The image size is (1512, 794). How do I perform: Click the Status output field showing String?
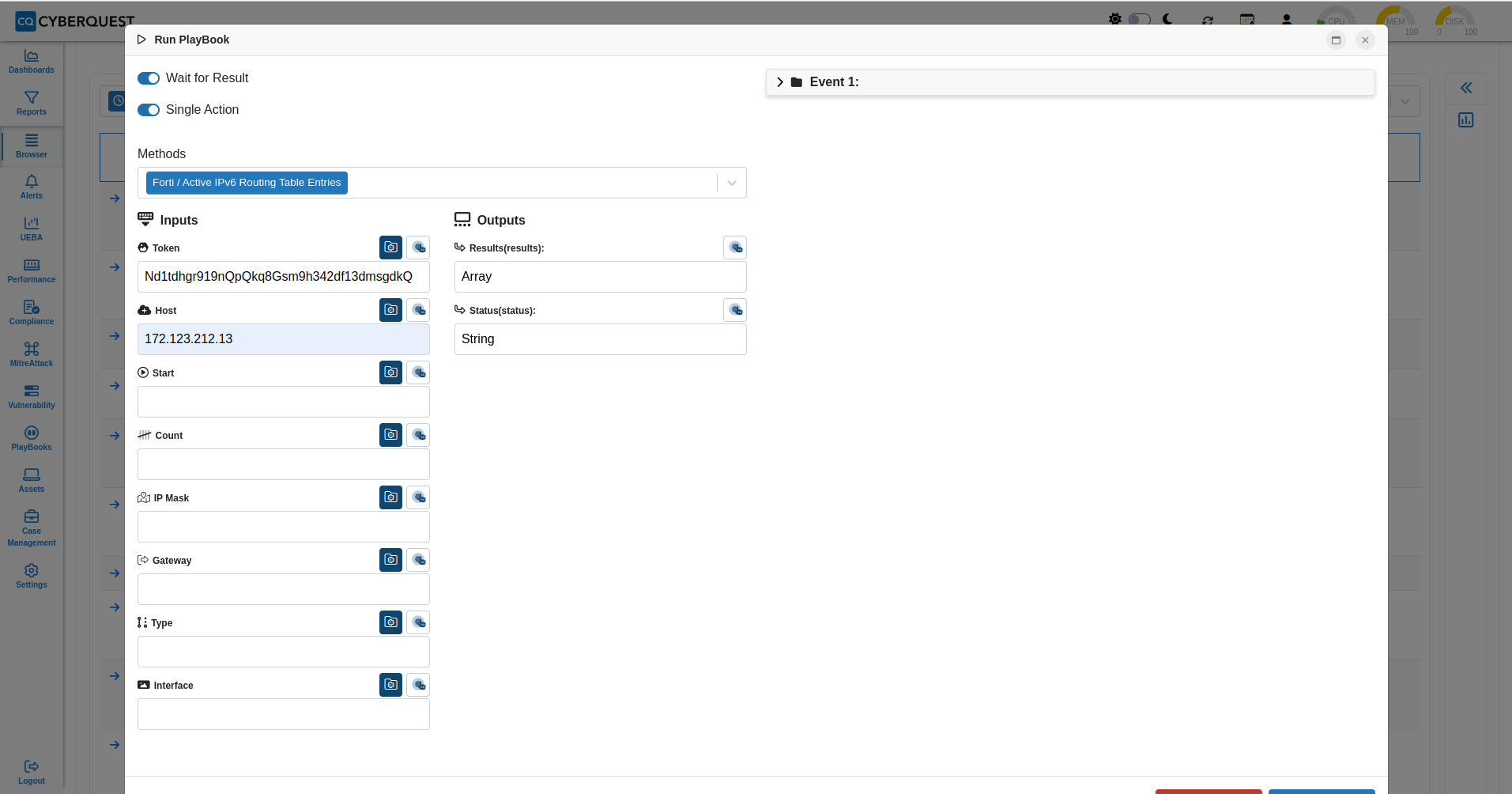coord(601,339)
